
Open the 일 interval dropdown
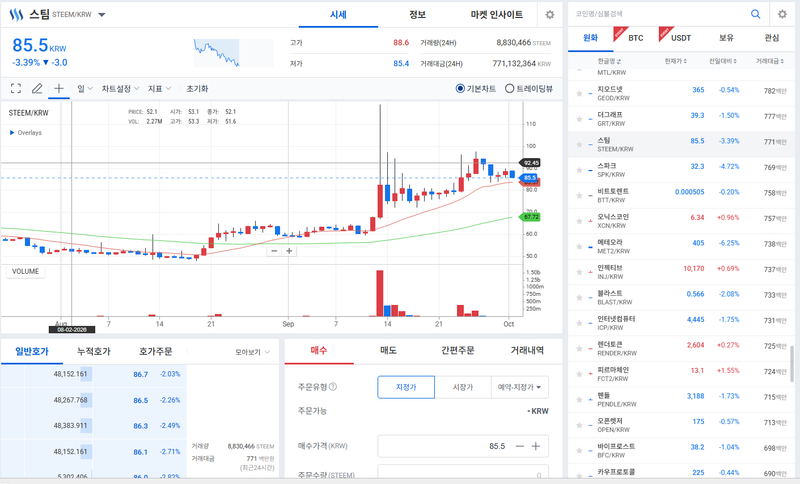tap(85, 89)
